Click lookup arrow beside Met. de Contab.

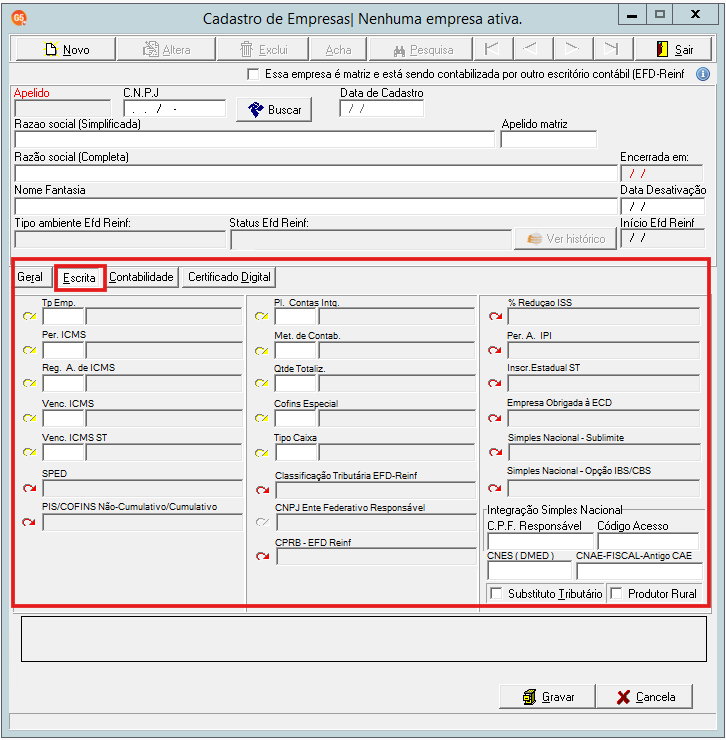262,351
